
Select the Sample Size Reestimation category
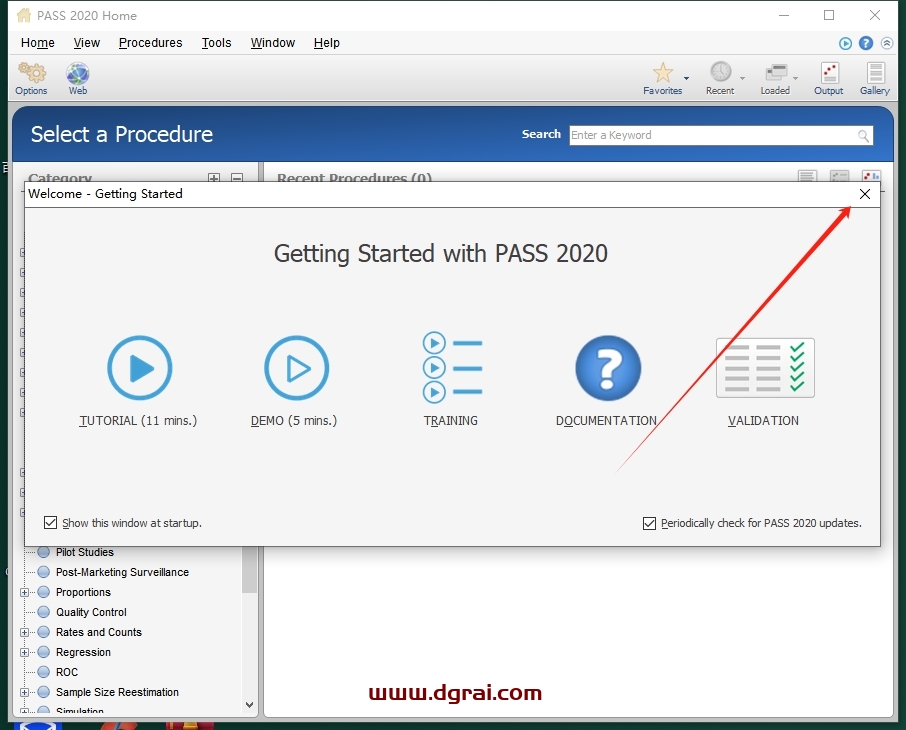(117, 692)
